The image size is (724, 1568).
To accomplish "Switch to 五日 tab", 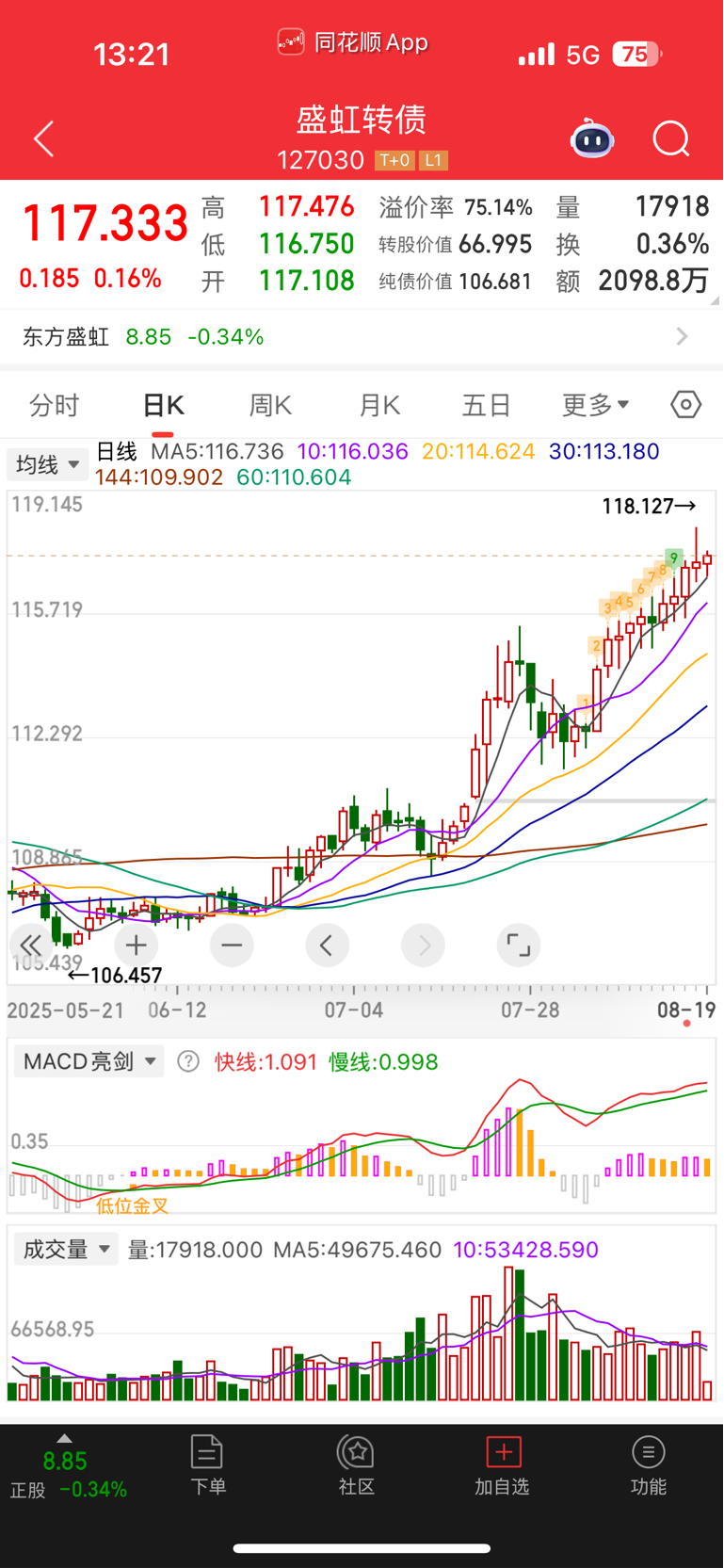I will point(486,405).
